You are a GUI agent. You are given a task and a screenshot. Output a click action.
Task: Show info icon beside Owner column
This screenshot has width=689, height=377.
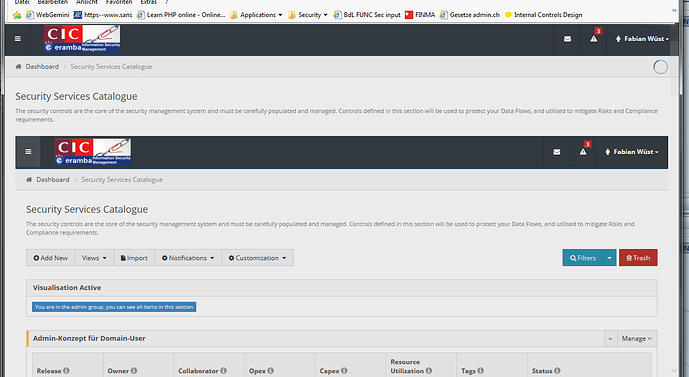(x=134, y=371)
